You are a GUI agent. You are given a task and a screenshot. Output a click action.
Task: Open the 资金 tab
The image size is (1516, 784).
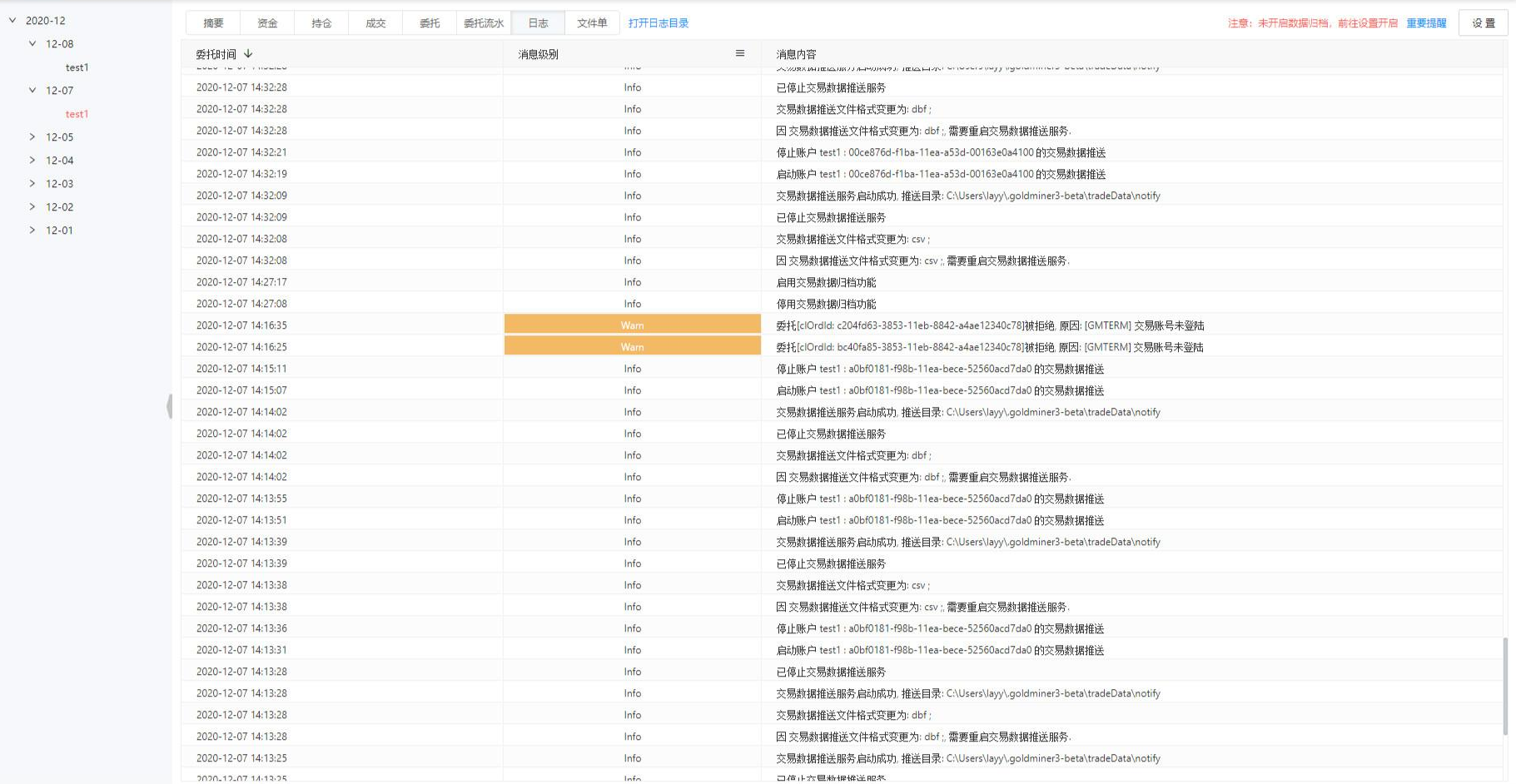[x=267, y=23]
